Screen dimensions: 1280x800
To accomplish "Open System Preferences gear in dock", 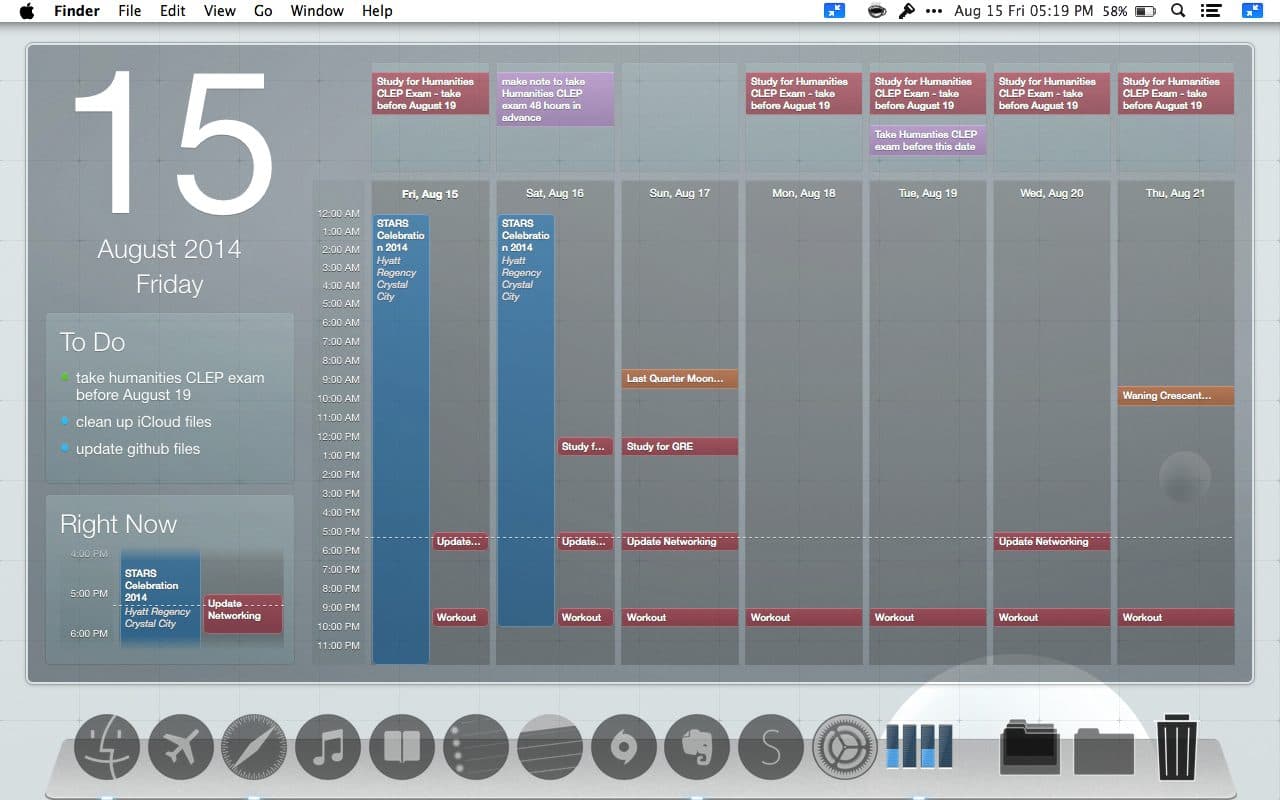I will [845, 747].
